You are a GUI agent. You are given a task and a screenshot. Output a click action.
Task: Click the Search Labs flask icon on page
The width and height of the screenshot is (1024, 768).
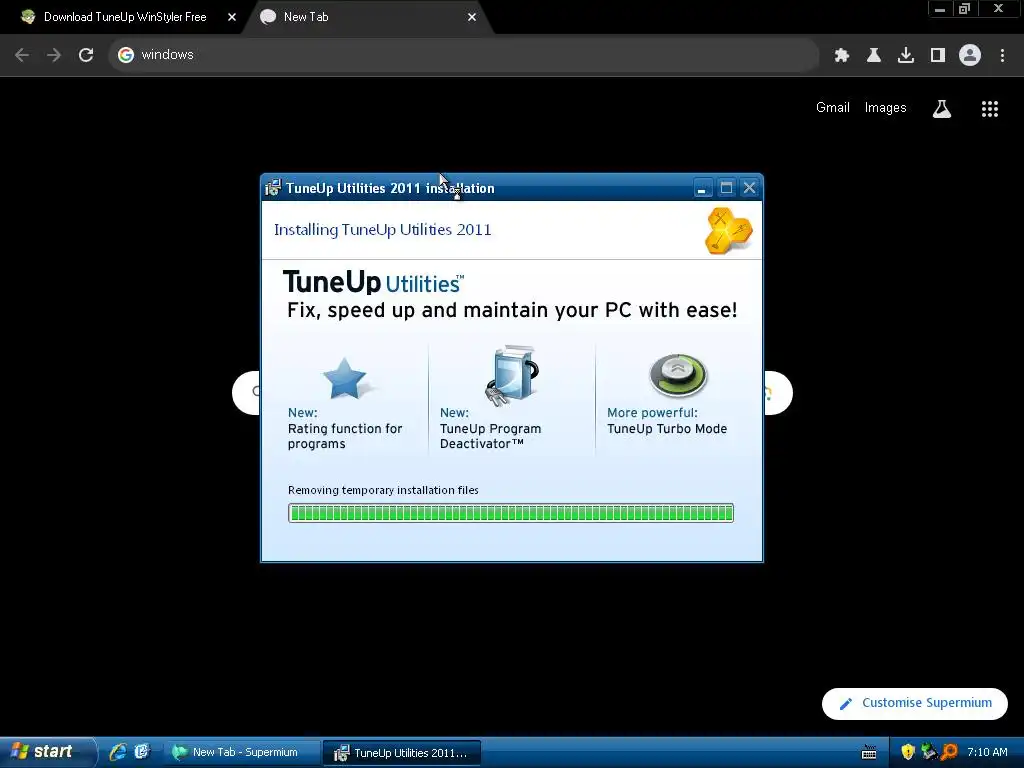tap(942, 108)
